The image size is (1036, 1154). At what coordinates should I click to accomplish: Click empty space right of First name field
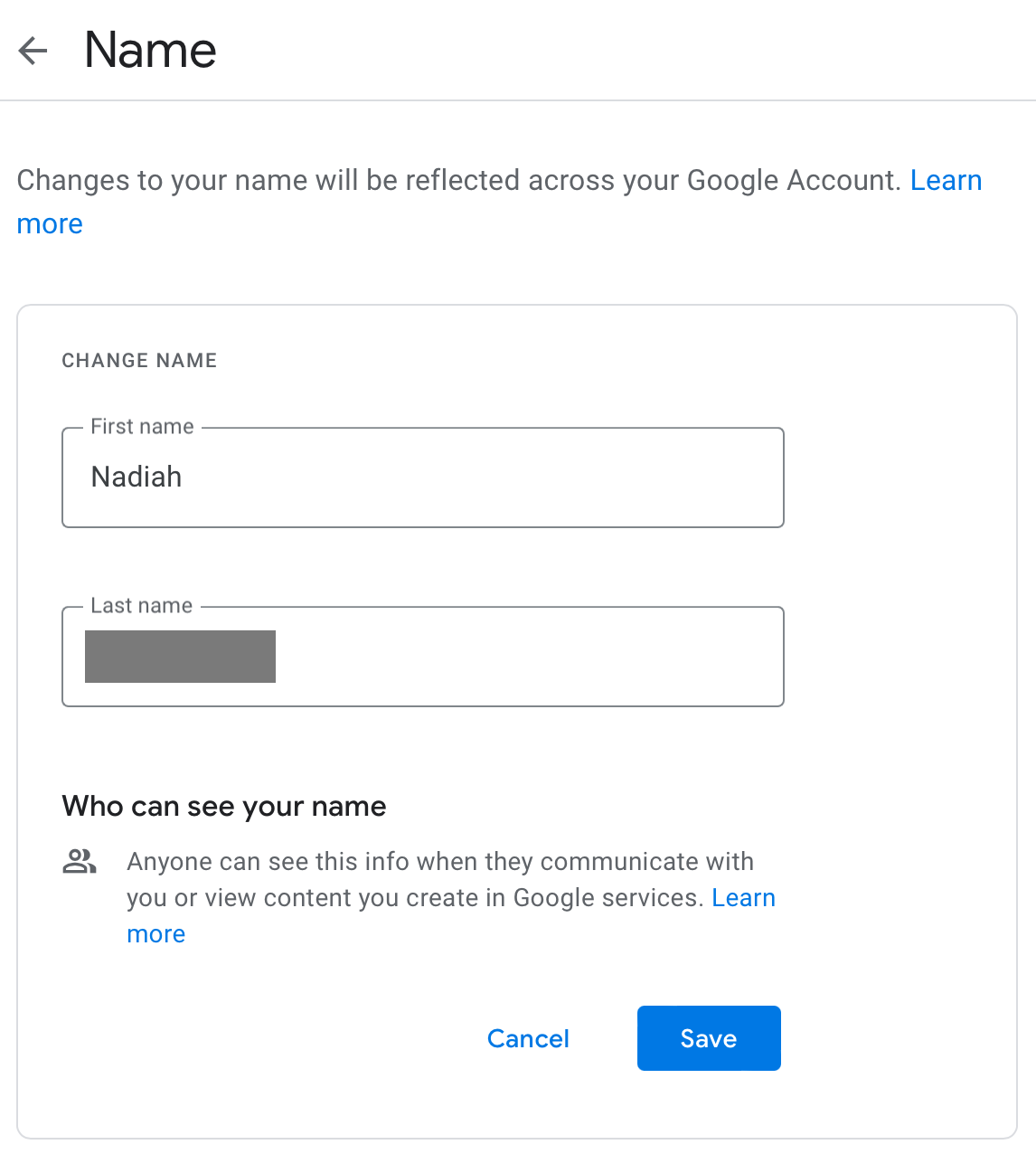click(x=895, y=478)
